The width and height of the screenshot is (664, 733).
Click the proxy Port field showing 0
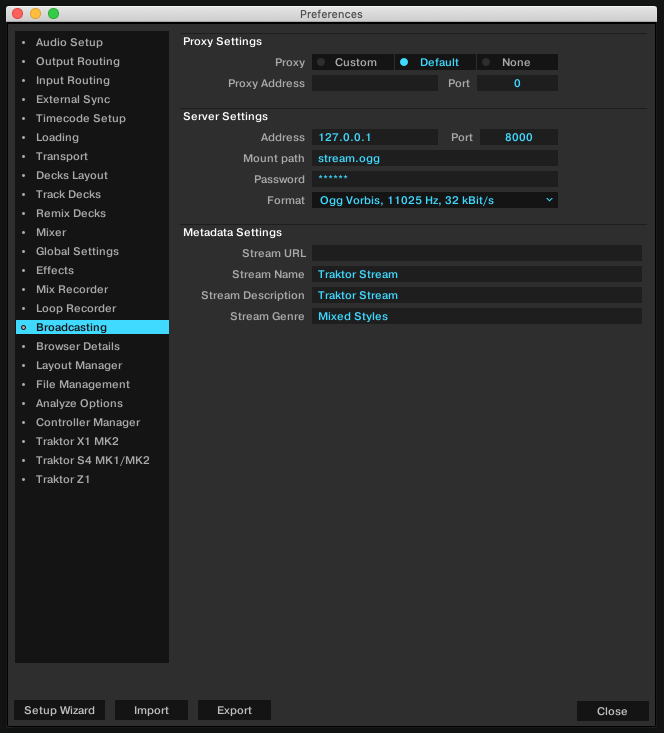click(x=517, y=83)
